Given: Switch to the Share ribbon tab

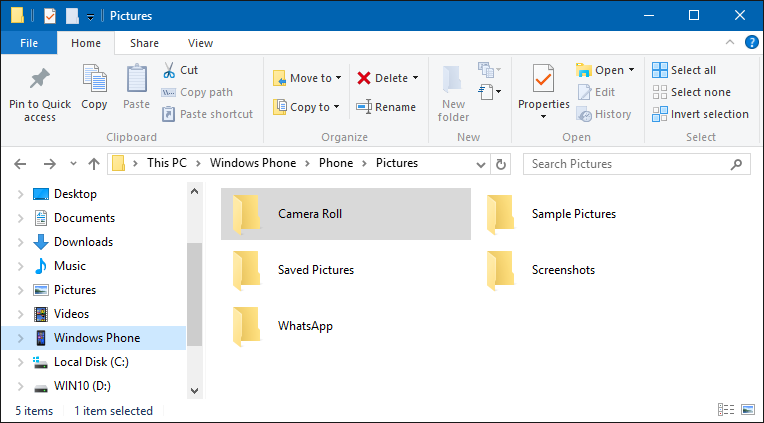Looking at the screenshot, I should [x=144, y=43].
